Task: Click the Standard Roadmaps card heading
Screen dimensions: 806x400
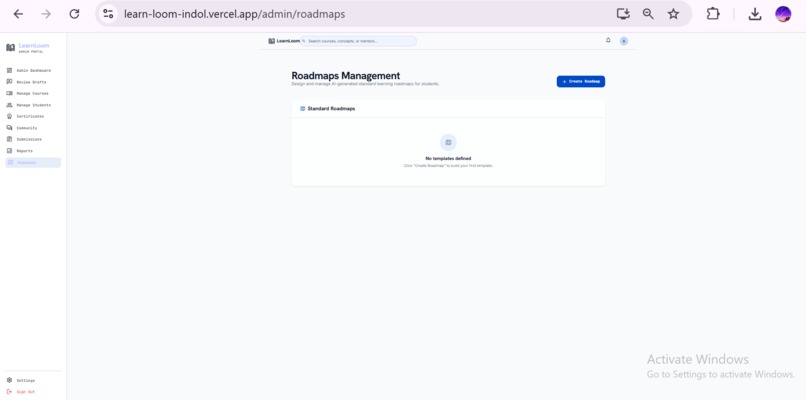Action: pos(331,109)
